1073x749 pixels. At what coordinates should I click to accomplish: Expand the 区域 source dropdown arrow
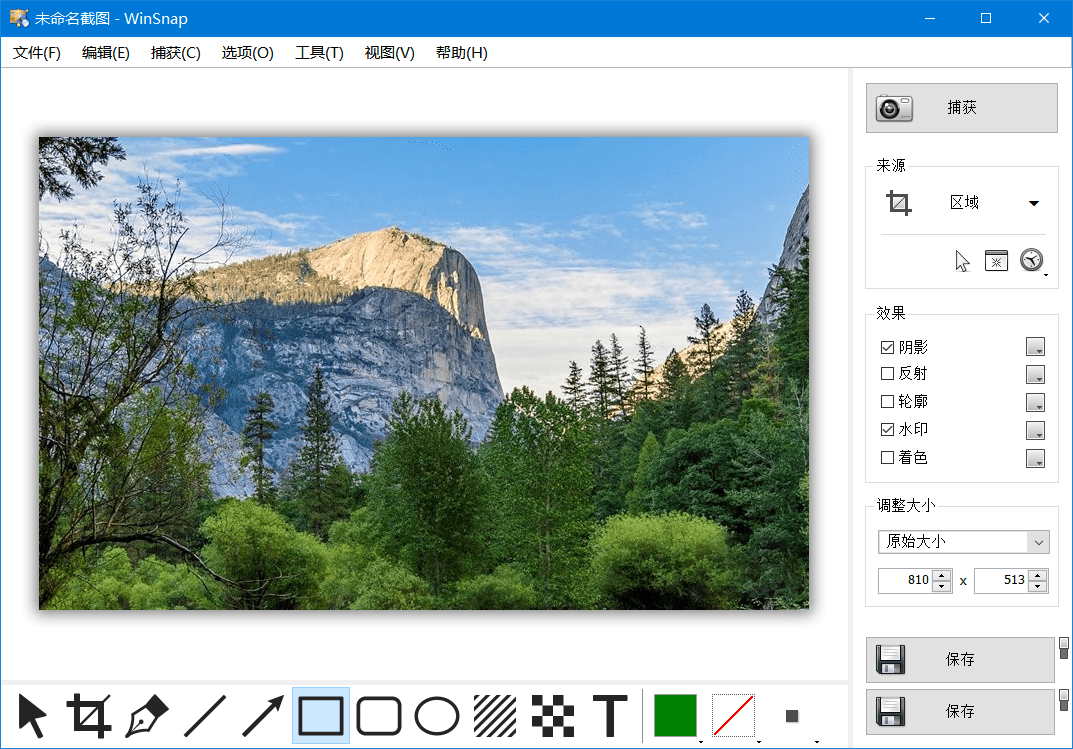pyautogui.click(x=1034, y=203)
